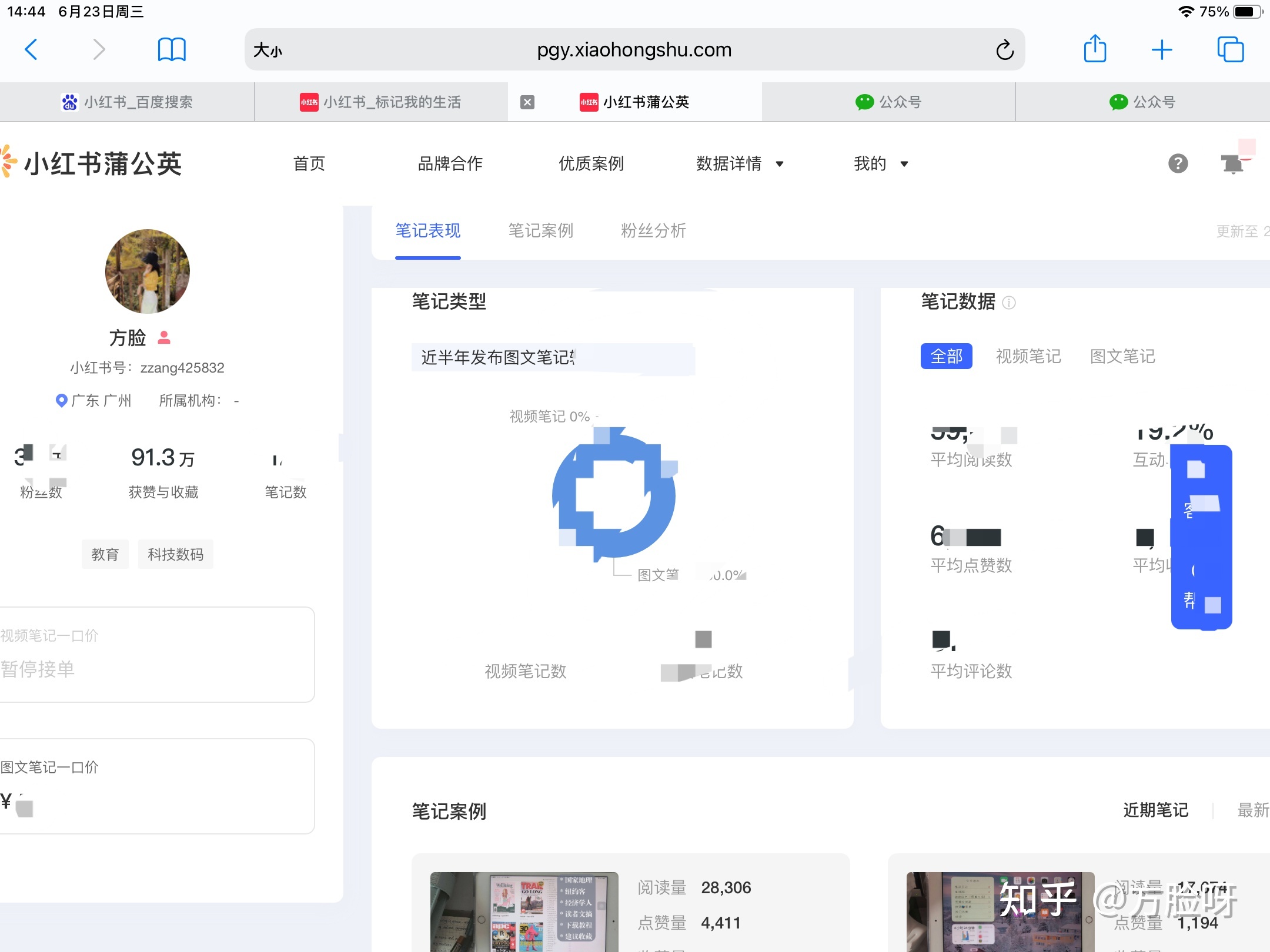Image resolution: width=1270 pixels, height=952 pixels.
Task: Select the 图文笔记 filter
Action: tap(1122, 356)
